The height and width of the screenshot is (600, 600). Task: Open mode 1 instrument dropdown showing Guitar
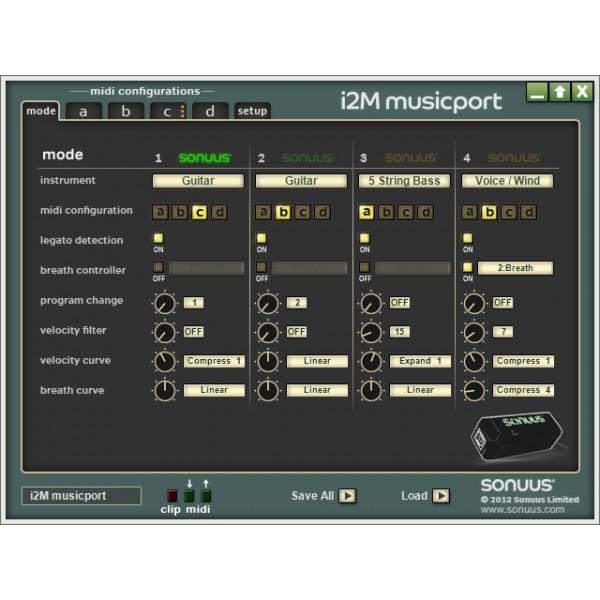click(198, 181)
